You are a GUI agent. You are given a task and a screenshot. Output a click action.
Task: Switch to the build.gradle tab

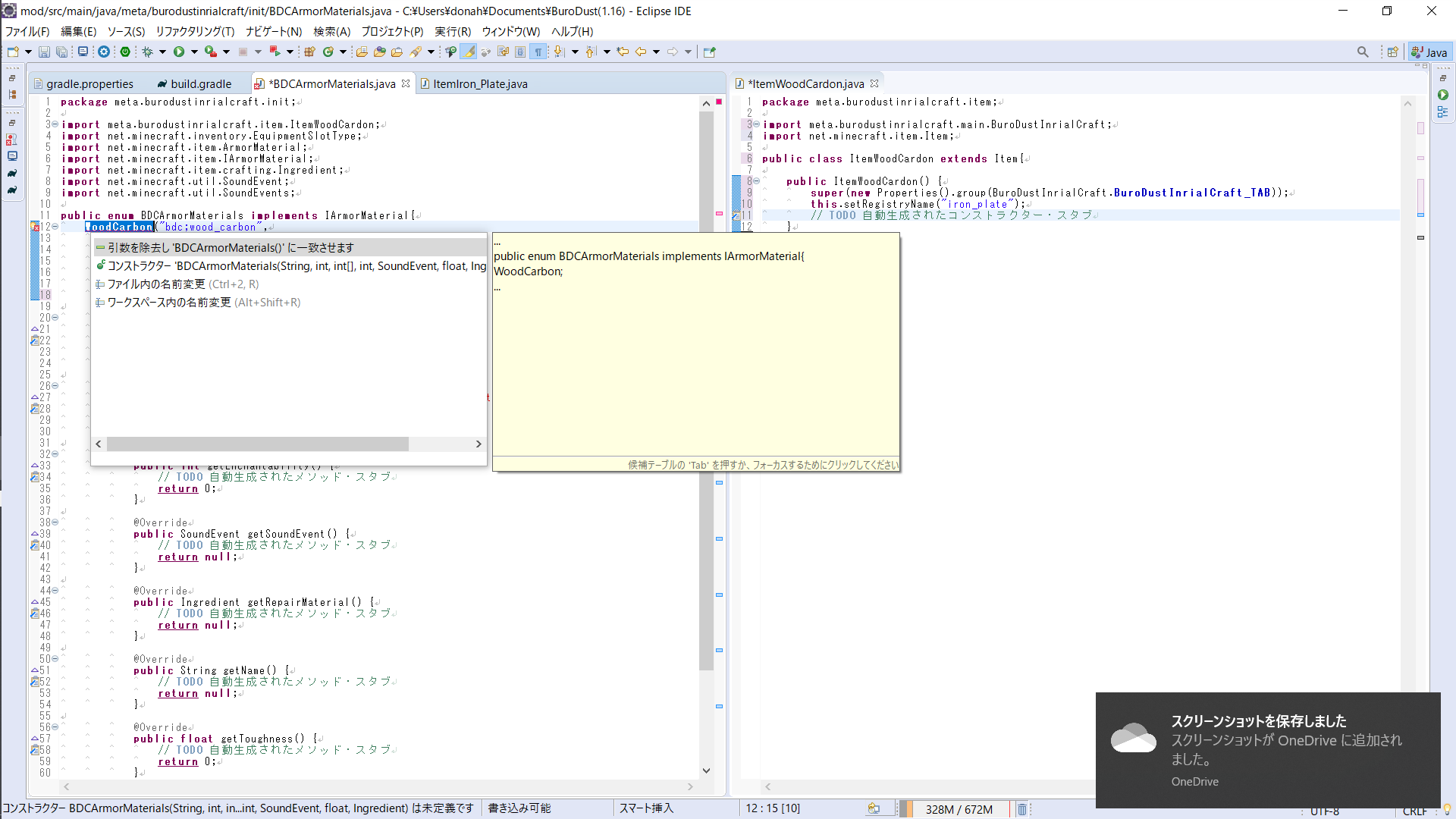point(200,83)
